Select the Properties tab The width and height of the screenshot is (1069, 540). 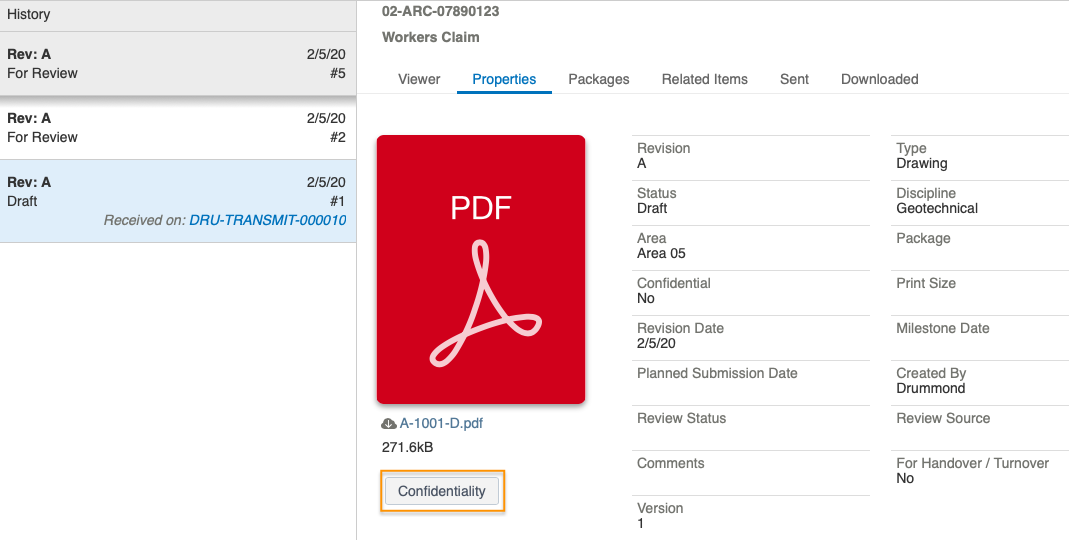click(504, 79)
